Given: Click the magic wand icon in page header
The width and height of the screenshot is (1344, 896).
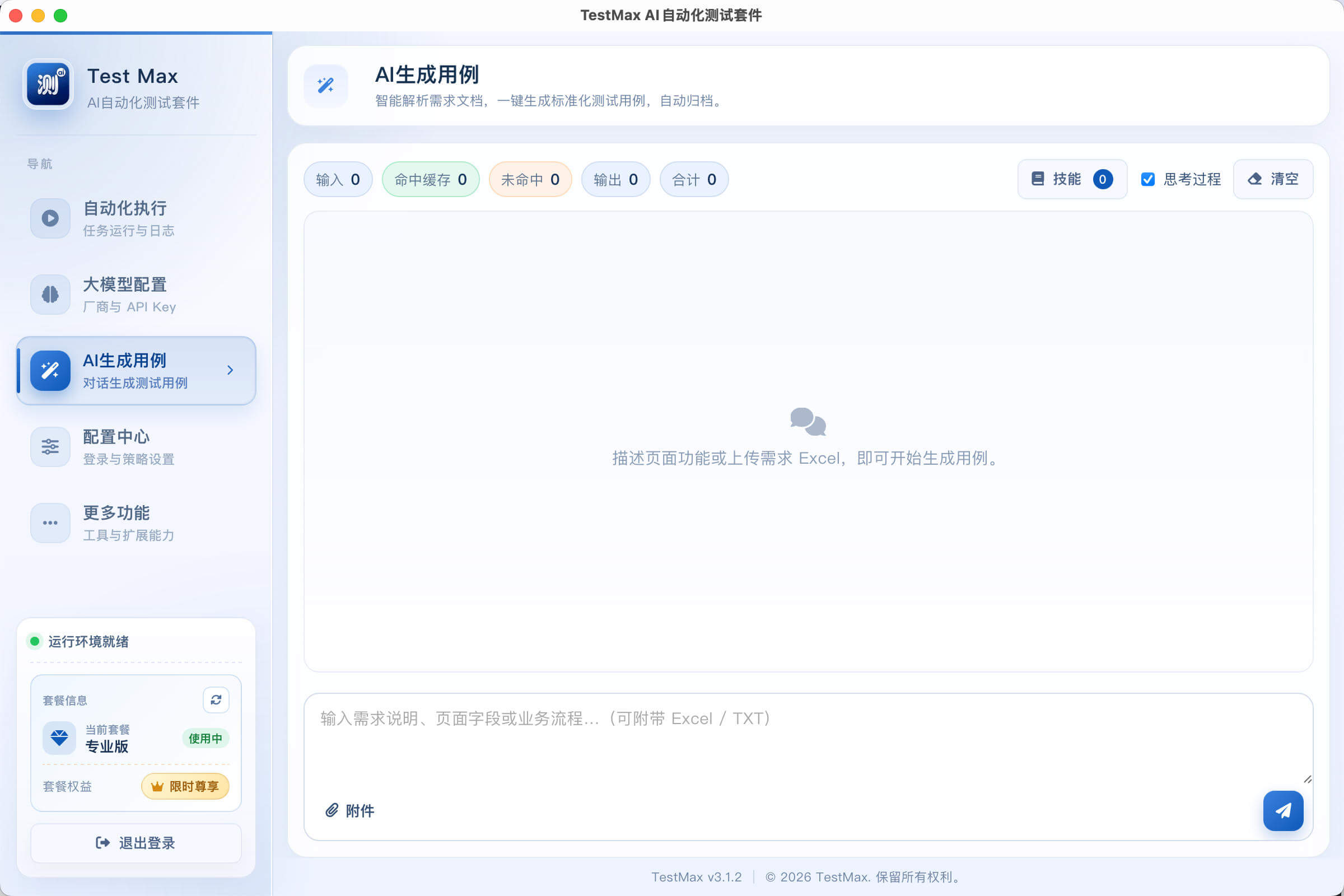Looking at the screenshot, I should [326, 86].
